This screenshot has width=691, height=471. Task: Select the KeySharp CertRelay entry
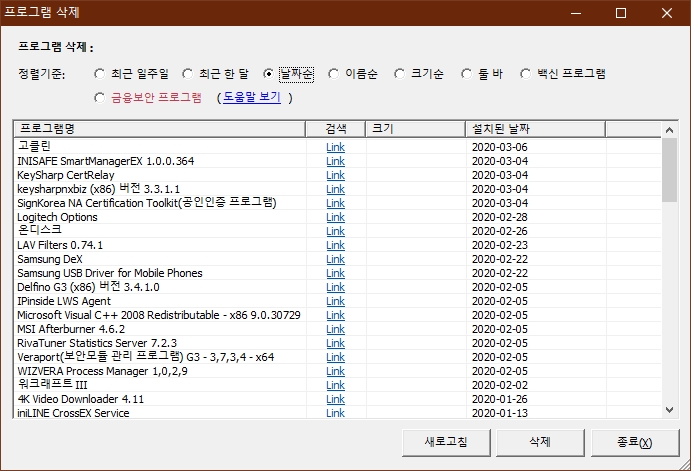(337, 175)
